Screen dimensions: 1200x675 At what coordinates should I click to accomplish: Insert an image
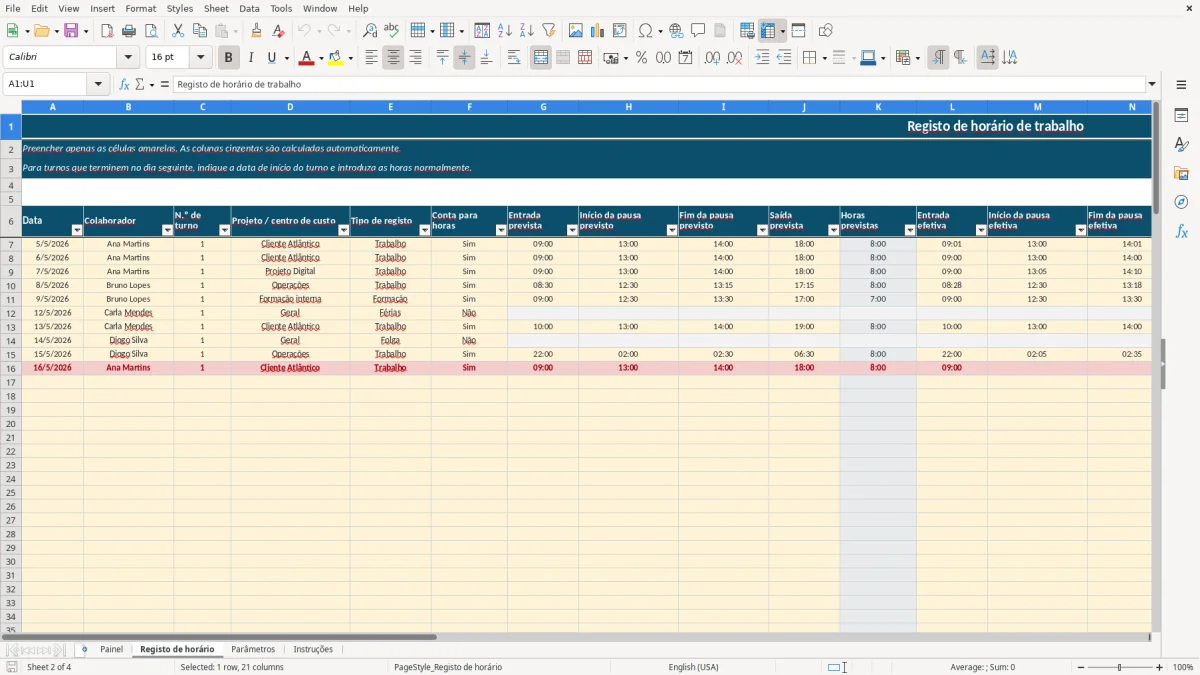coord(576,31)
